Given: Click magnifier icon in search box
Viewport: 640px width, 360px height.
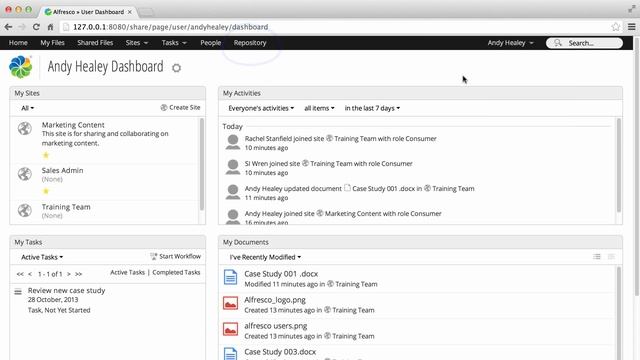Looking at the screenshot, I should 558,43.
